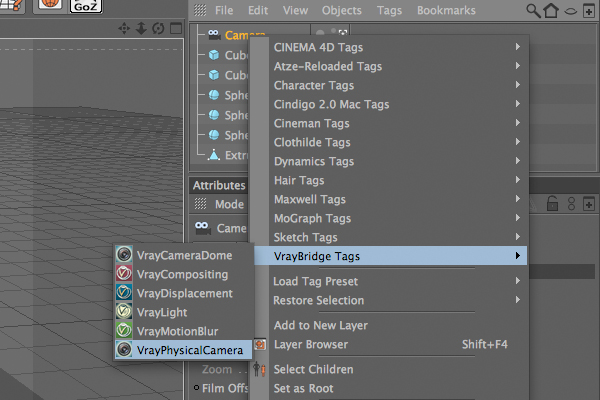Select the Attributes panel tab

tap(219, 185)
